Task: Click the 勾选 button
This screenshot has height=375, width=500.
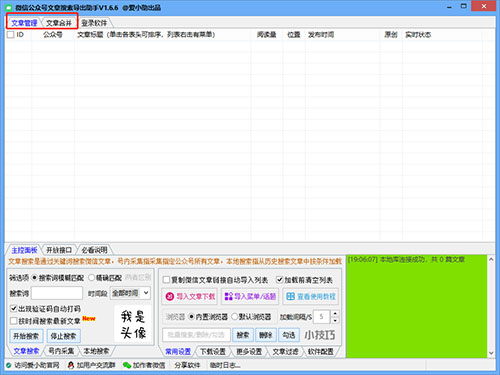Action: pos(289,335)
